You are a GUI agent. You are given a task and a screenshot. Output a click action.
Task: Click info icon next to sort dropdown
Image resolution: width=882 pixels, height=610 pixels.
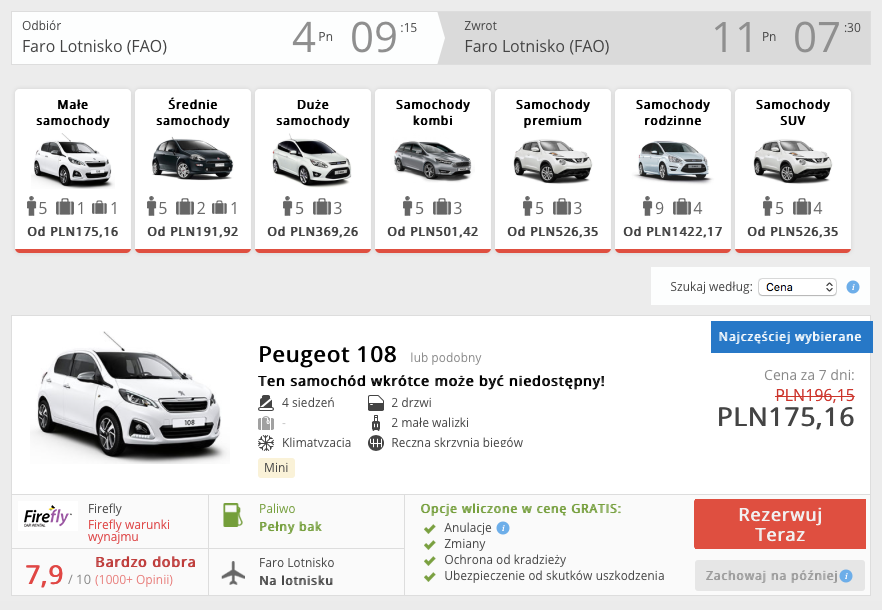853,287
